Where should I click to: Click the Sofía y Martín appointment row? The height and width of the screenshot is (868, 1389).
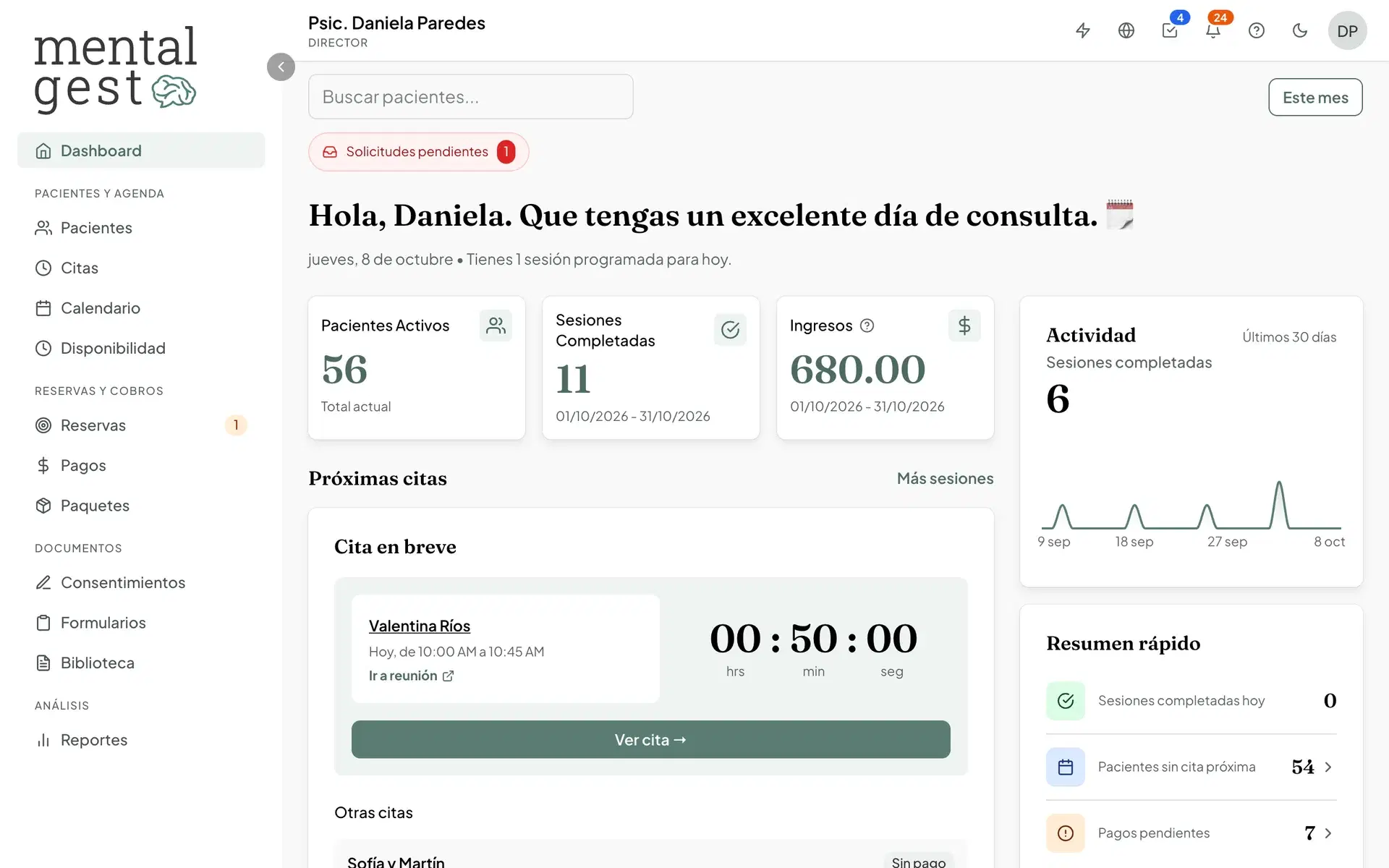[x=650, y=854]
